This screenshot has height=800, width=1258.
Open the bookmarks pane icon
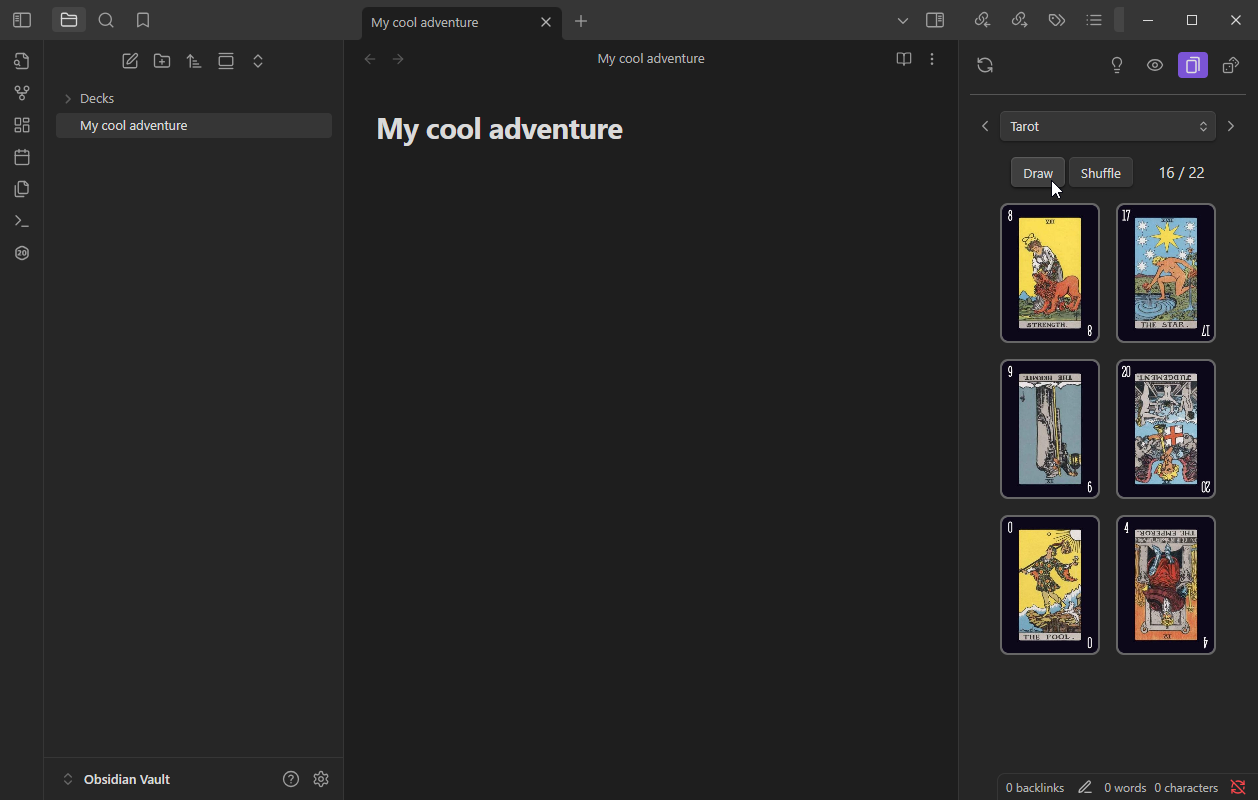pos(143,20)
